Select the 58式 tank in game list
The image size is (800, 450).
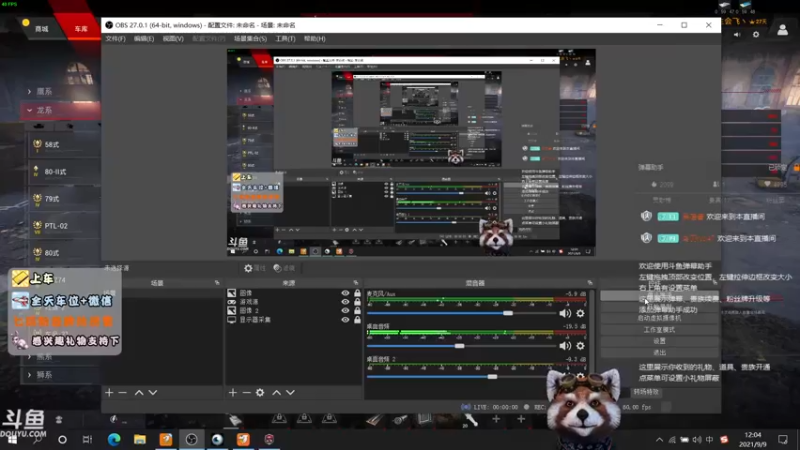(64, 145)
